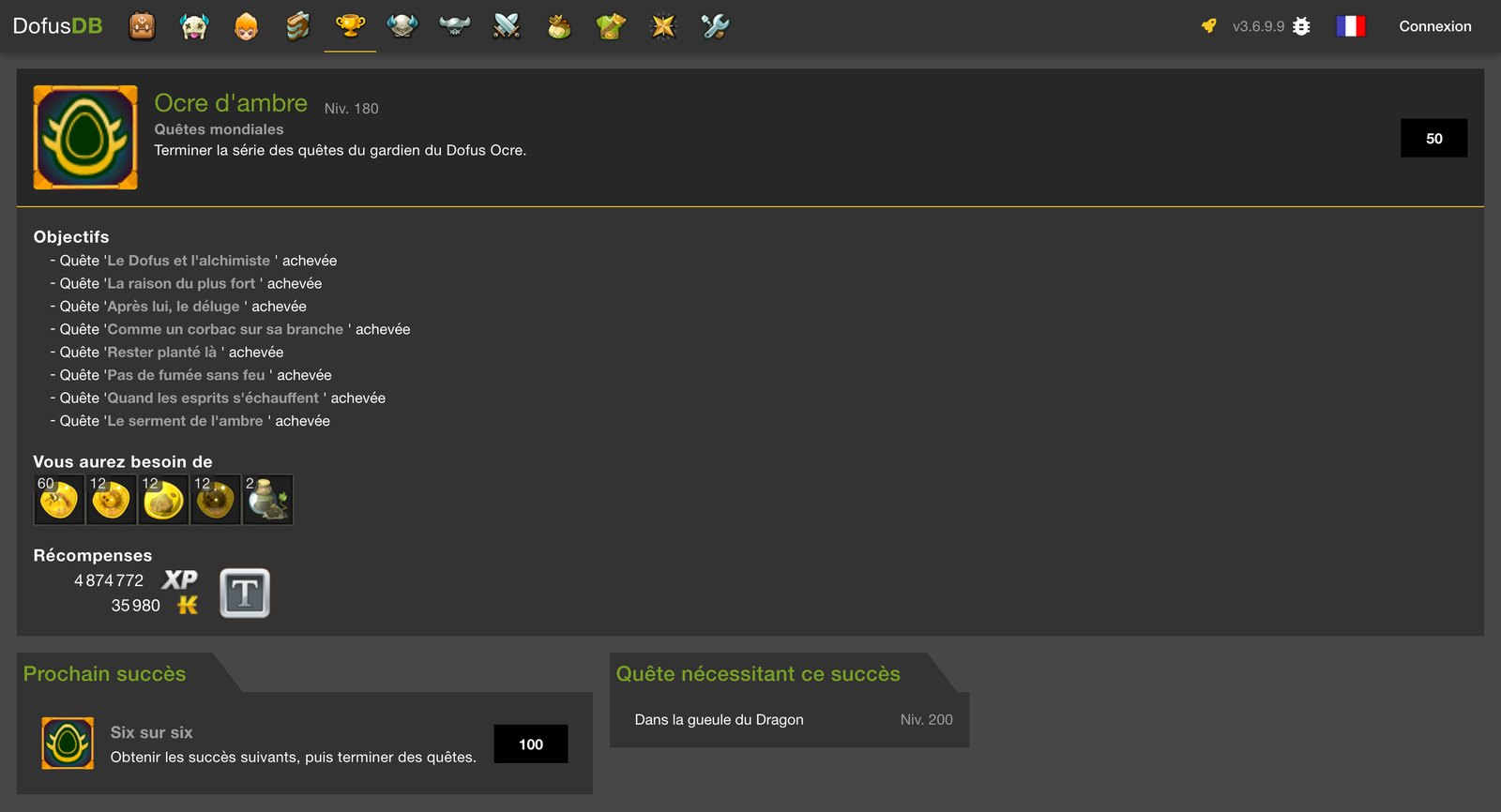Click the Six sur six achievement icon
Screen dimensions: 1501x812
68,744
